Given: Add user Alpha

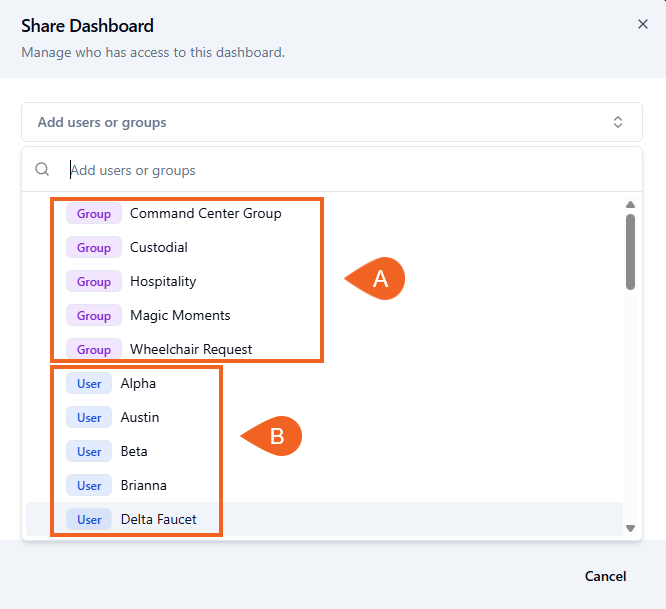Looking at the screenshot, I should tap(325, 383).
